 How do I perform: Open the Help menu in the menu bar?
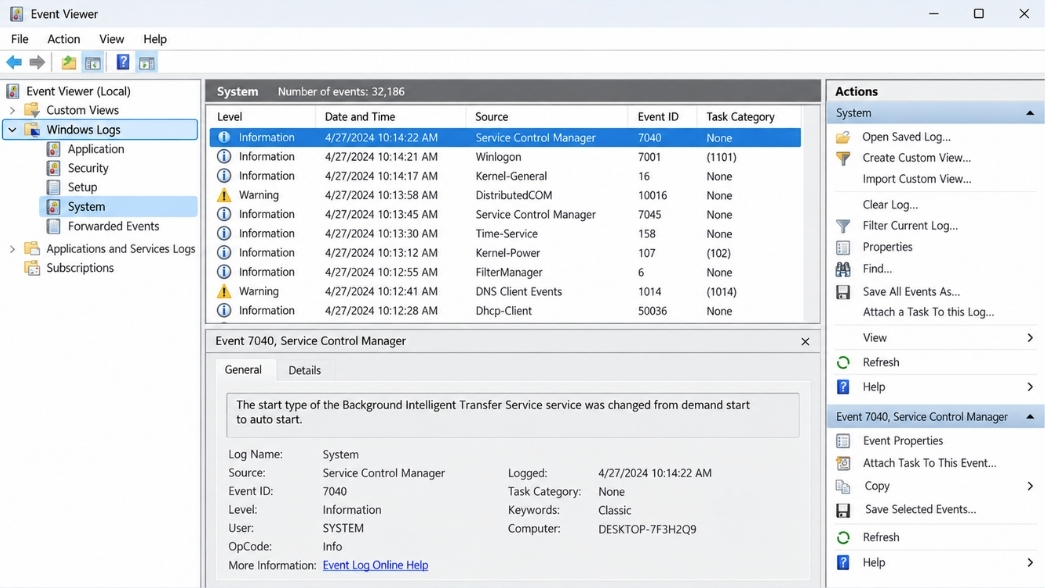tap(155, 39)
